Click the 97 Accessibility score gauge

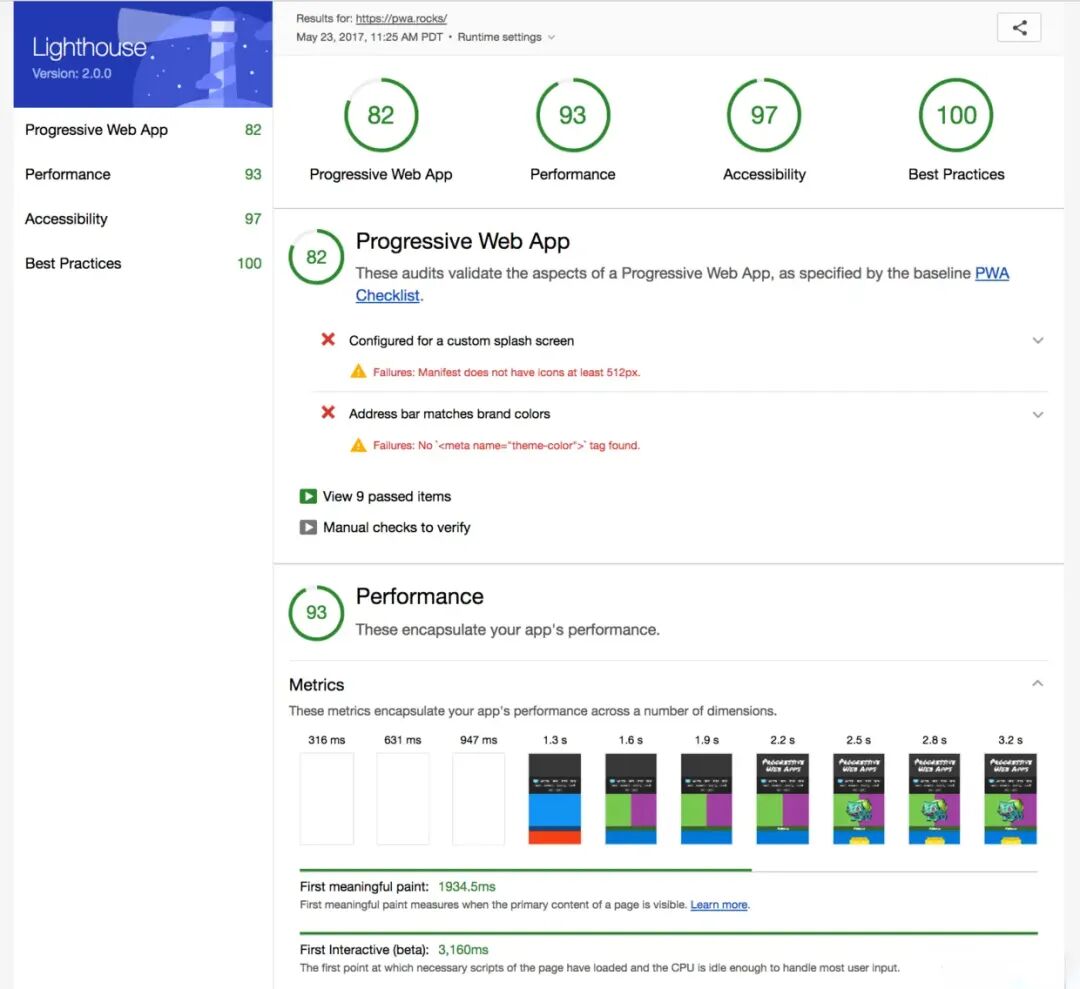point(764,115)
